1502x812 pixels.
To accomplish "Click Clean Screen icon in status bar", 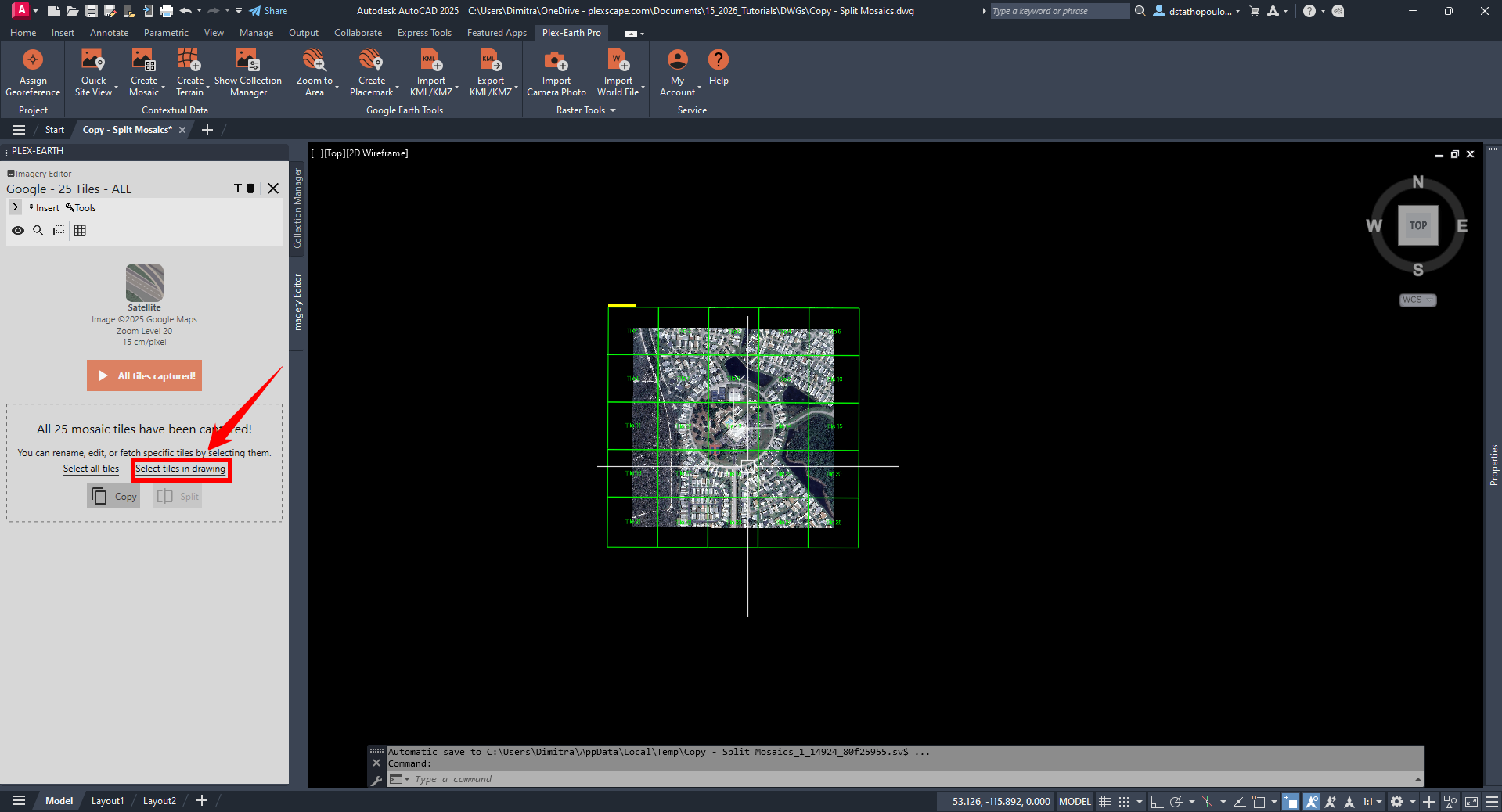I will [1471, 801].
